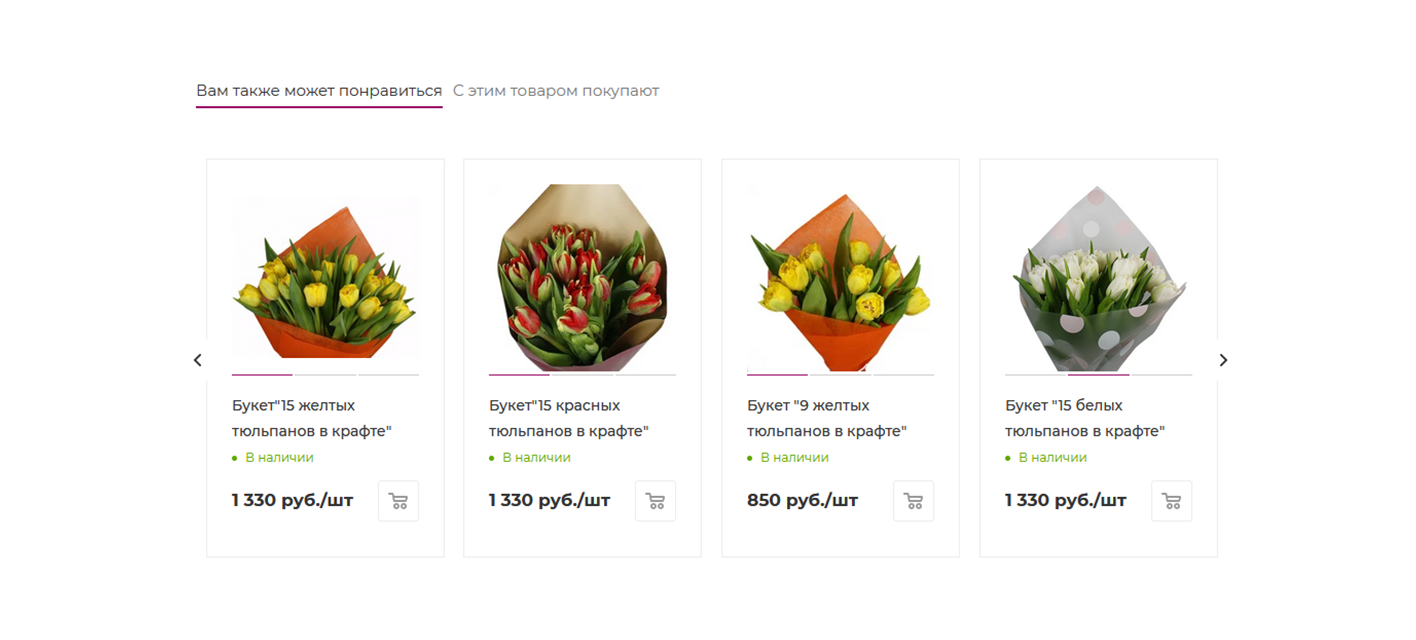Click the white tulips polka-dot wrap image
This screenshot has height=640, width=1416.
(x=1098, y=278)
